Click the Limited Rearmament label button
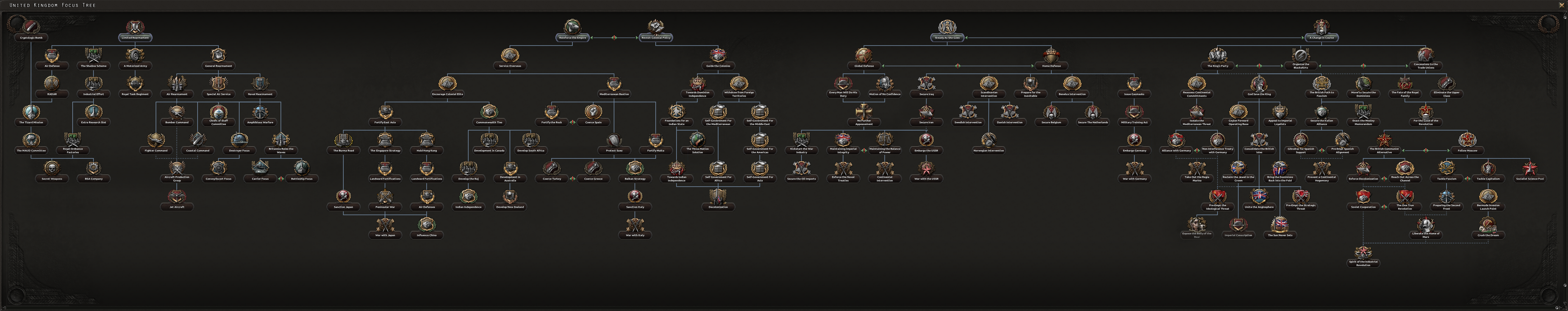1568x311 pixels. [135, 38]
